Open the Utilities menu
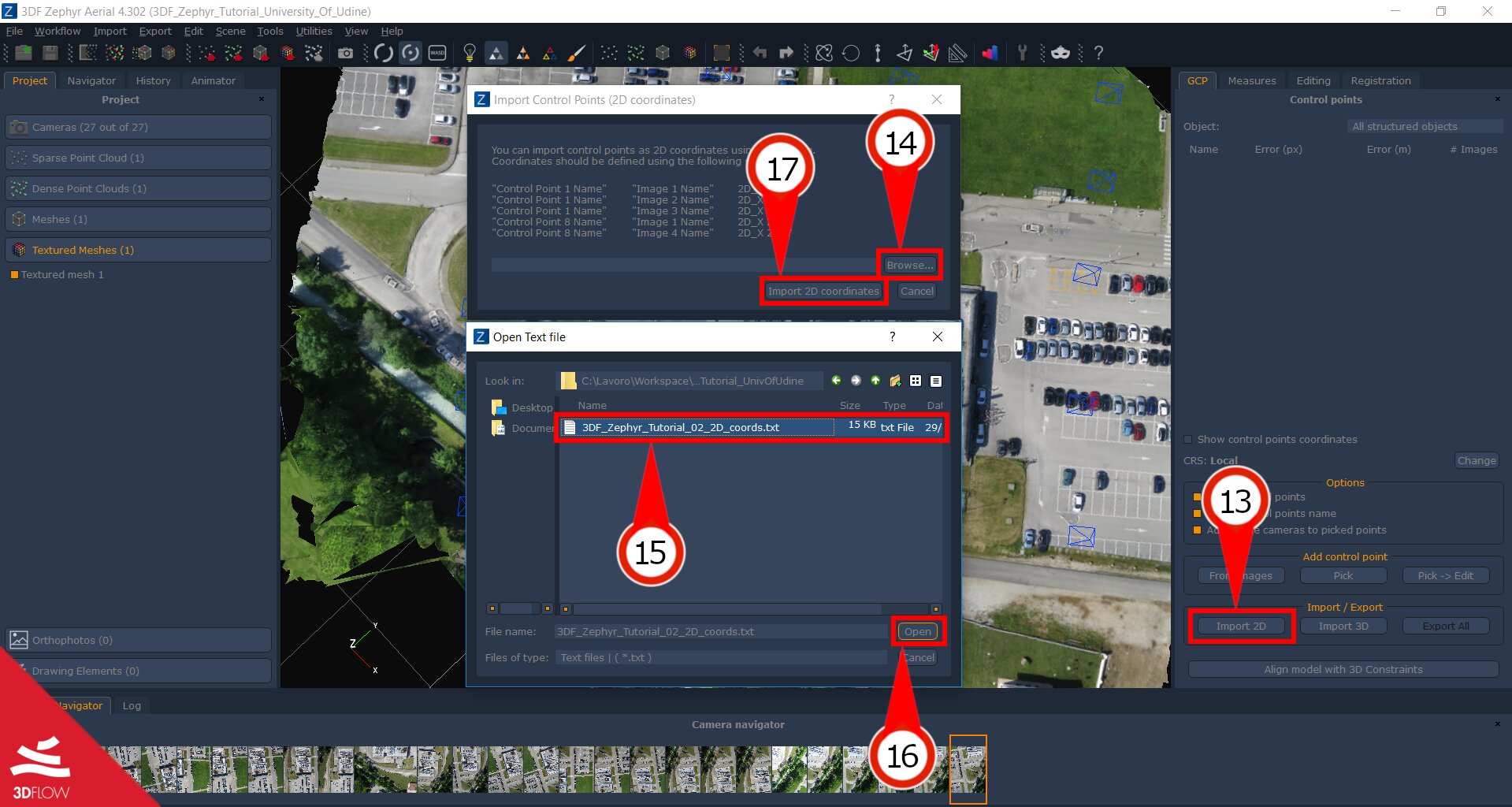The height and width of the screenshot is (807, 1512). [x=314, y=31]
